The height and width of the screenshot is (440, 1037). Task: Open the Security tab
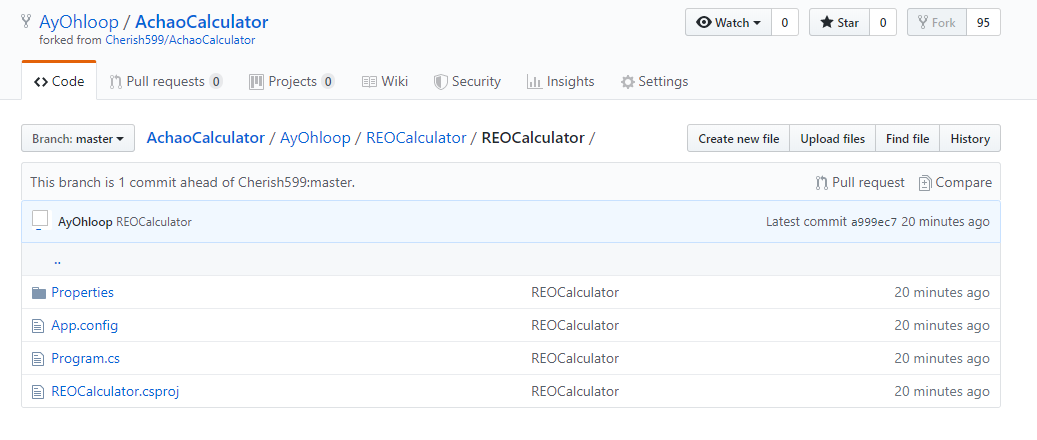(467, 82)
